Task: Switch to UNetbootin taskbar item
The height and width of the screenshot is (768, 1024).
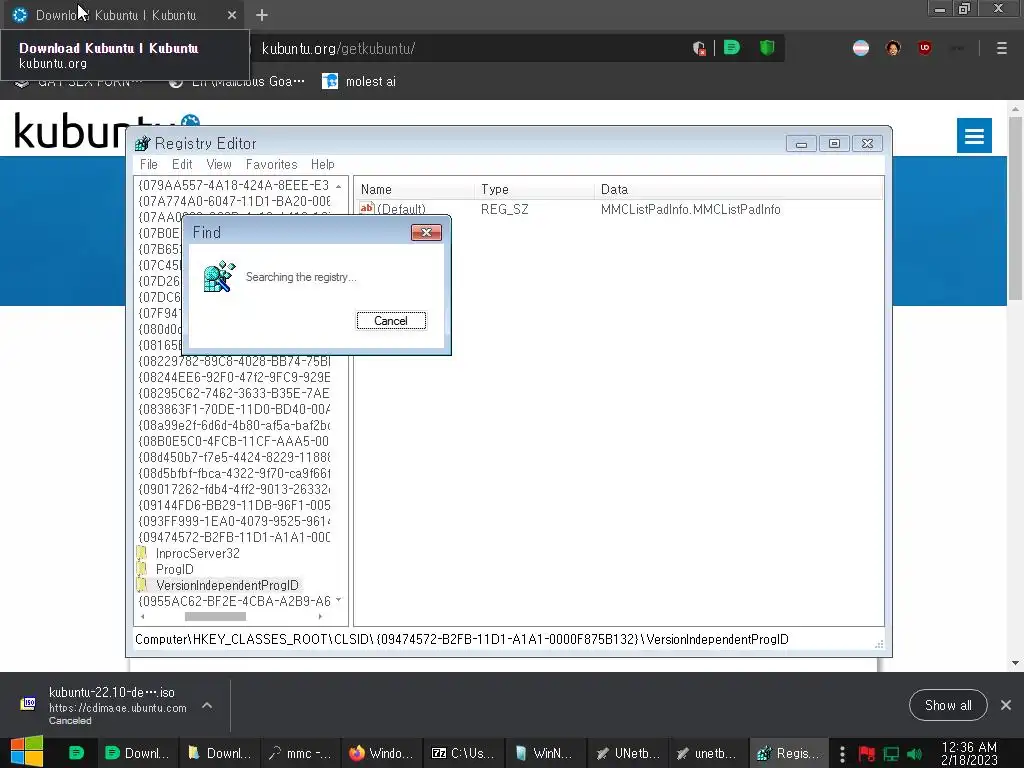Action: 627,753
